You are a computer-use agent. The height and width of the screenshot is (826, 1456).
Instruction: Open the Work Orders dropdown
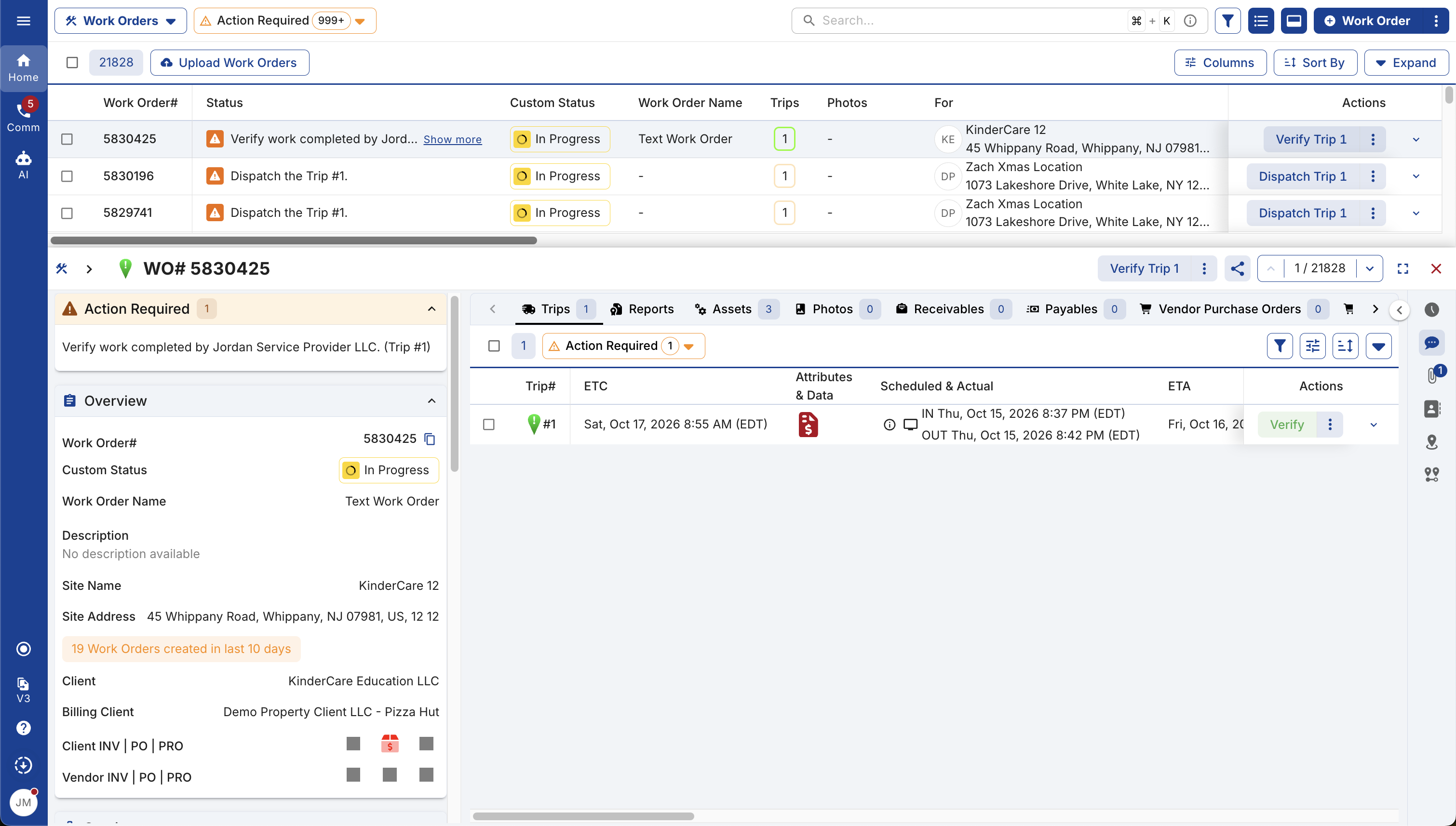pos(121,21)
